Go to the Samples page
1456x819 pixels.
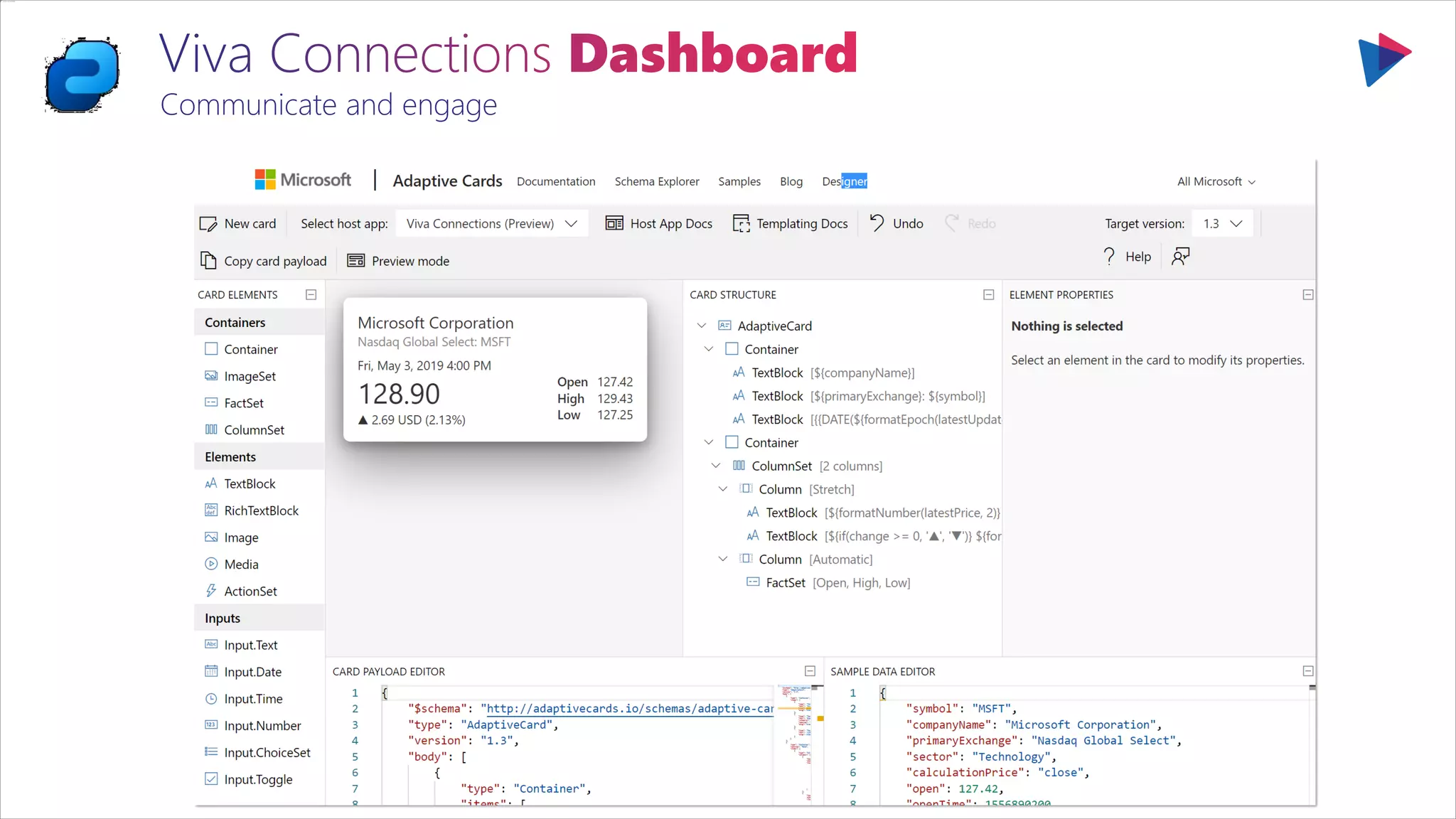coord(739,181)
